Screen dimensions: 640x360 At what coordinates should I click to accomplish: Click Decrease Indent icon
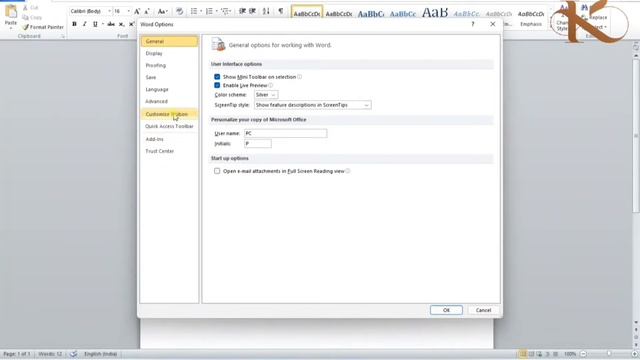point(242,11)
